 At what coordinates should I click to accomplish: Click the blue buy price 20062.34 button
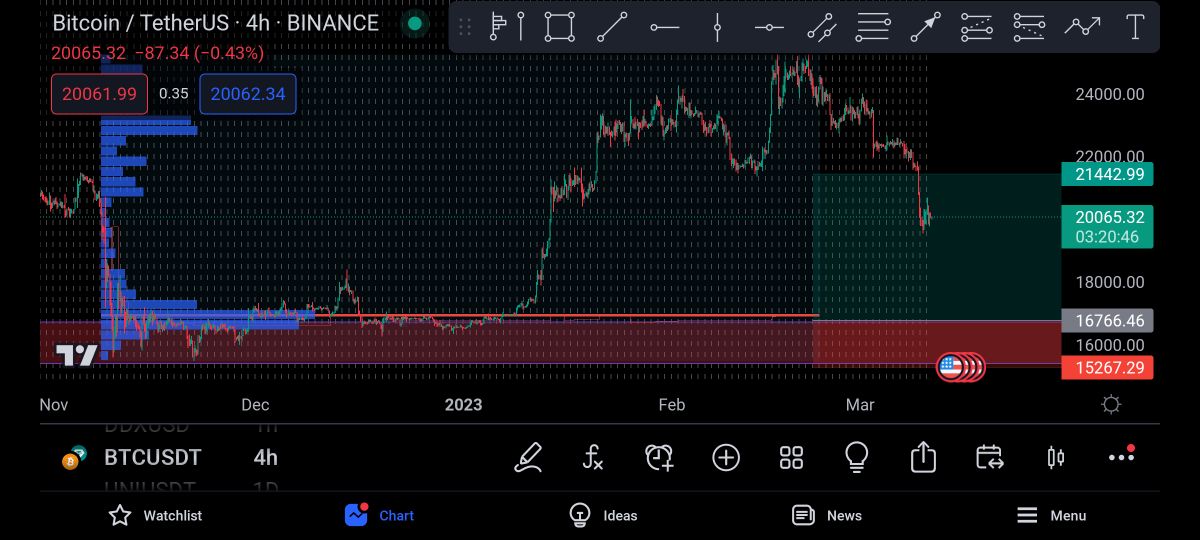click(247, 94)
